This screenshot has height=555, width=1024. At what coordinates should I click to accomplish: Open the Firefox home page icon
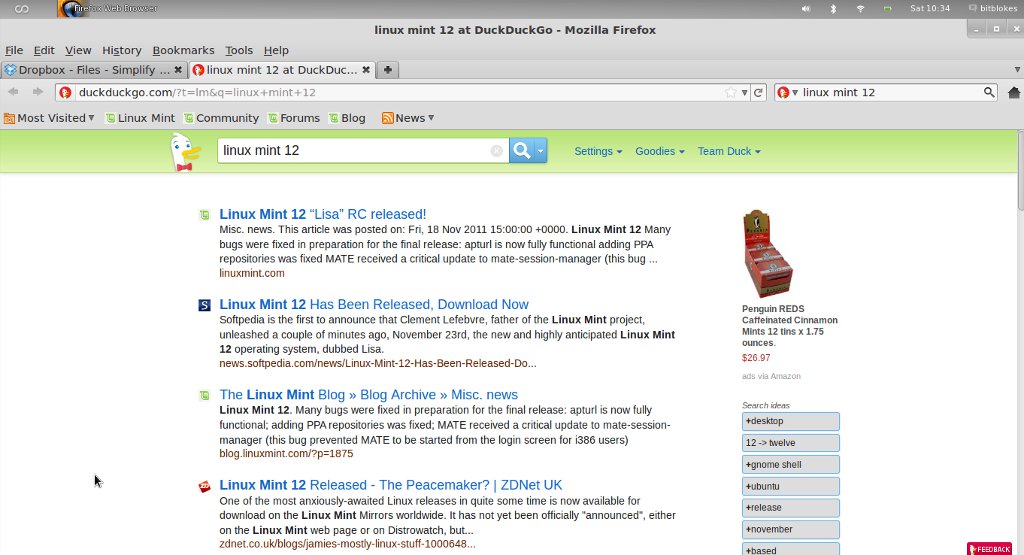point(1014,93)
